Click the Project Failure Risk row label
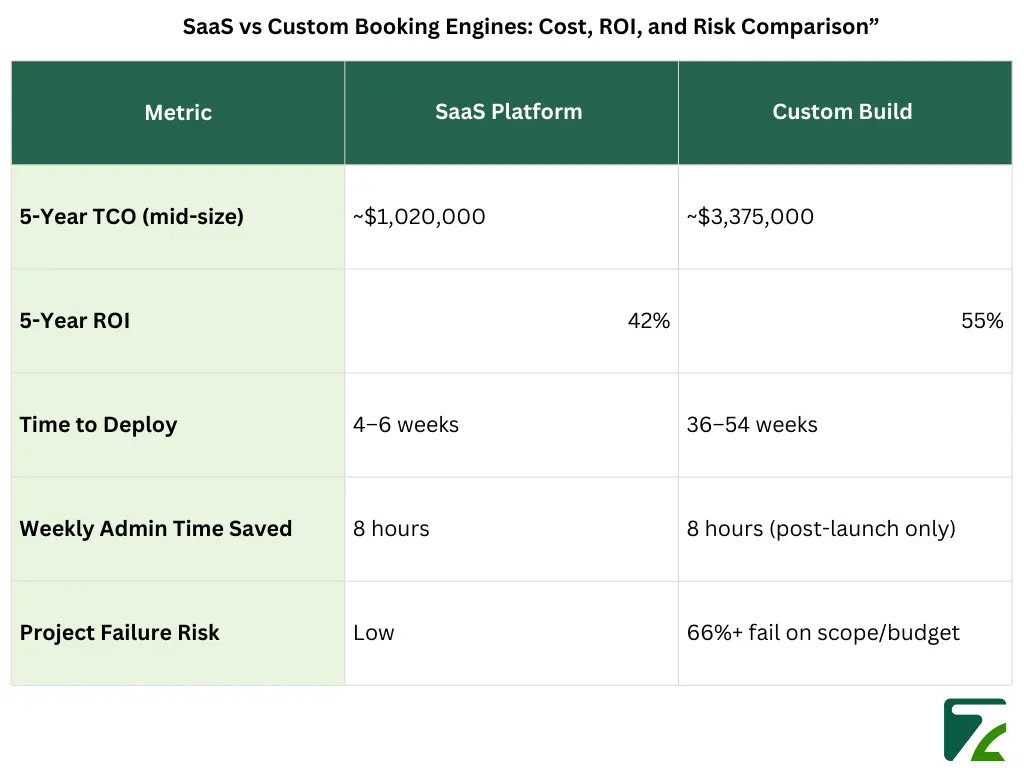The width and height of the screenshot is (1024, 768). 120,633
